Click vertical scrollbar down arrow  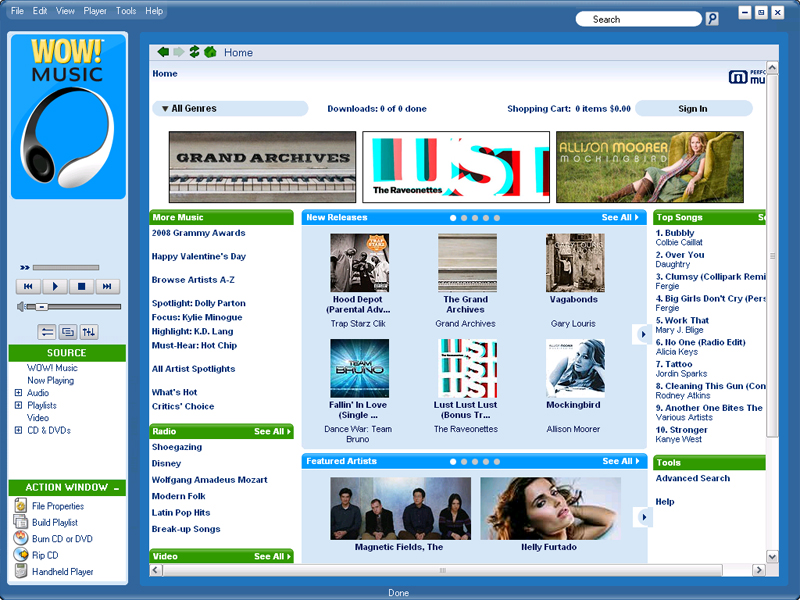(x=772, y=557)
